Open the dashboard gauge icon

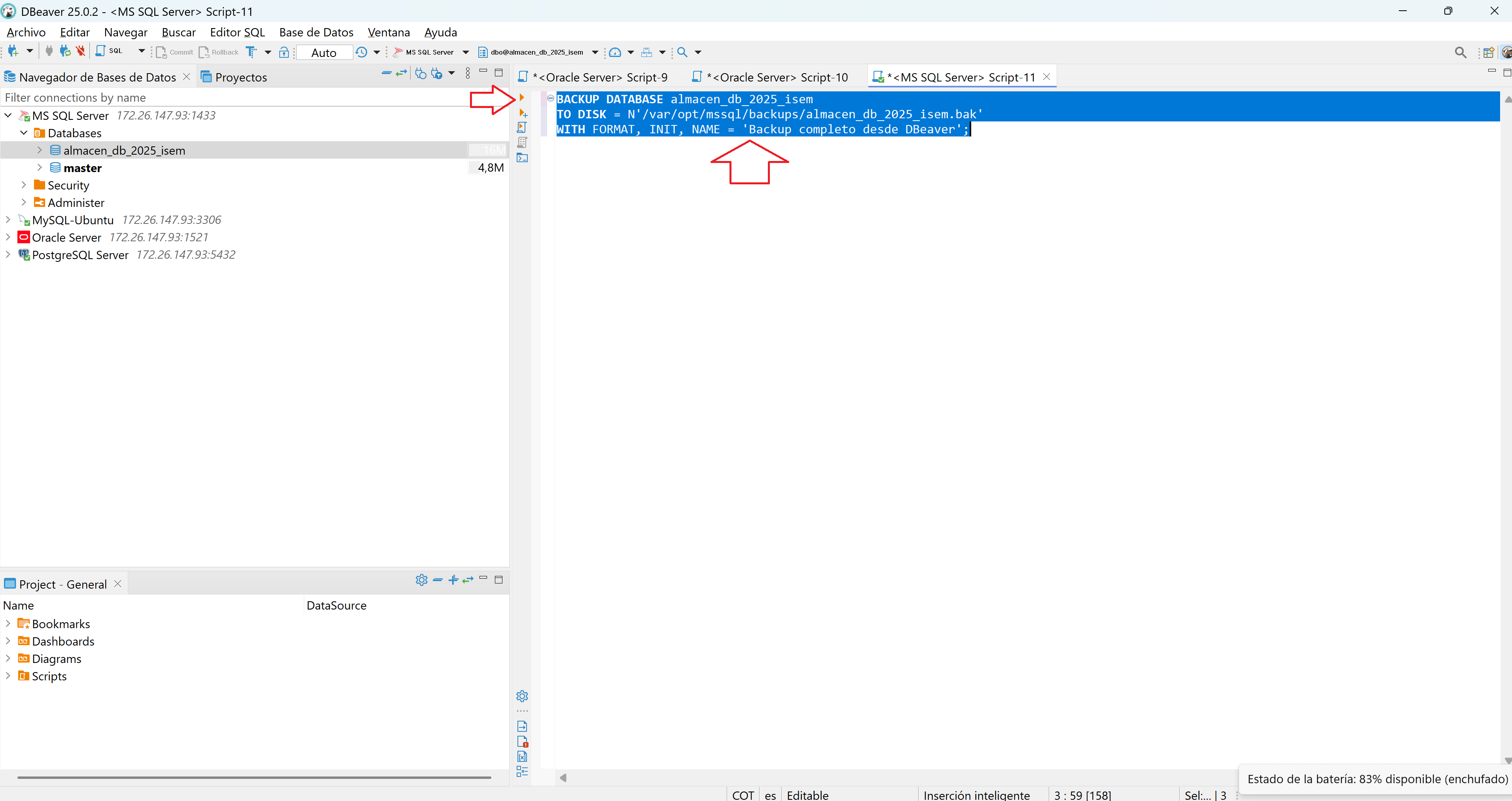[x=614, y=52]
